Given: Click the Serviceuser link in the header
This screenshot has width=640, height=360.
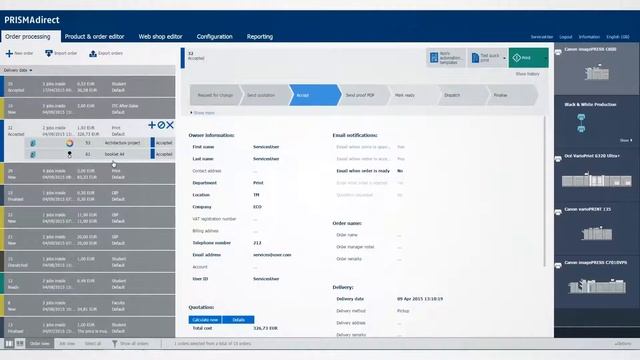Looking at the screenshot, I should pos(542,37).
